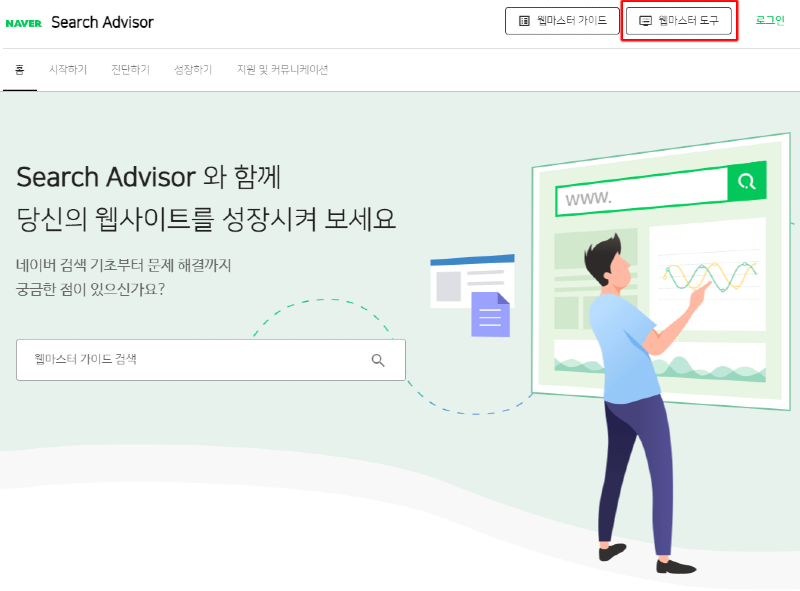Click the wave chart graphic in illustration
800x591 pixels.
pos(710,277)
